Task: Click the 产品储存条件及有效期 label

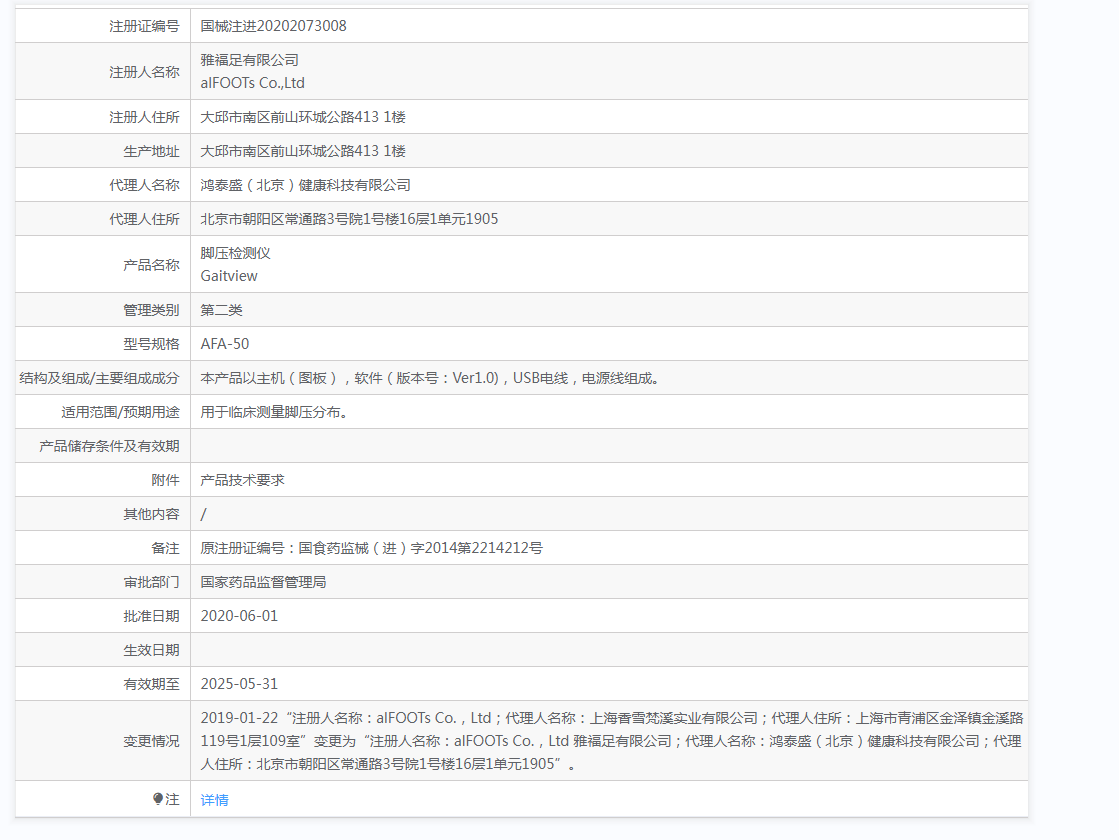Action: tap(109, 446)
